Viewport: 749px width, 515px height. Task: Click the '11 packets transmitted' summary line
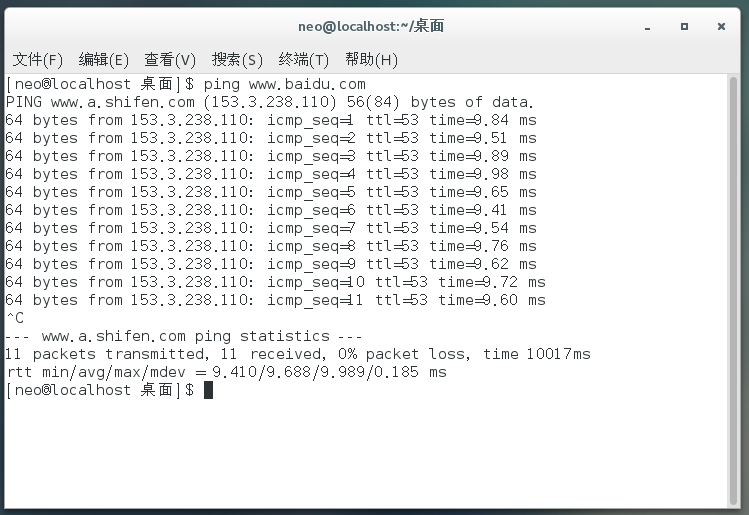(x=298, y=354)
